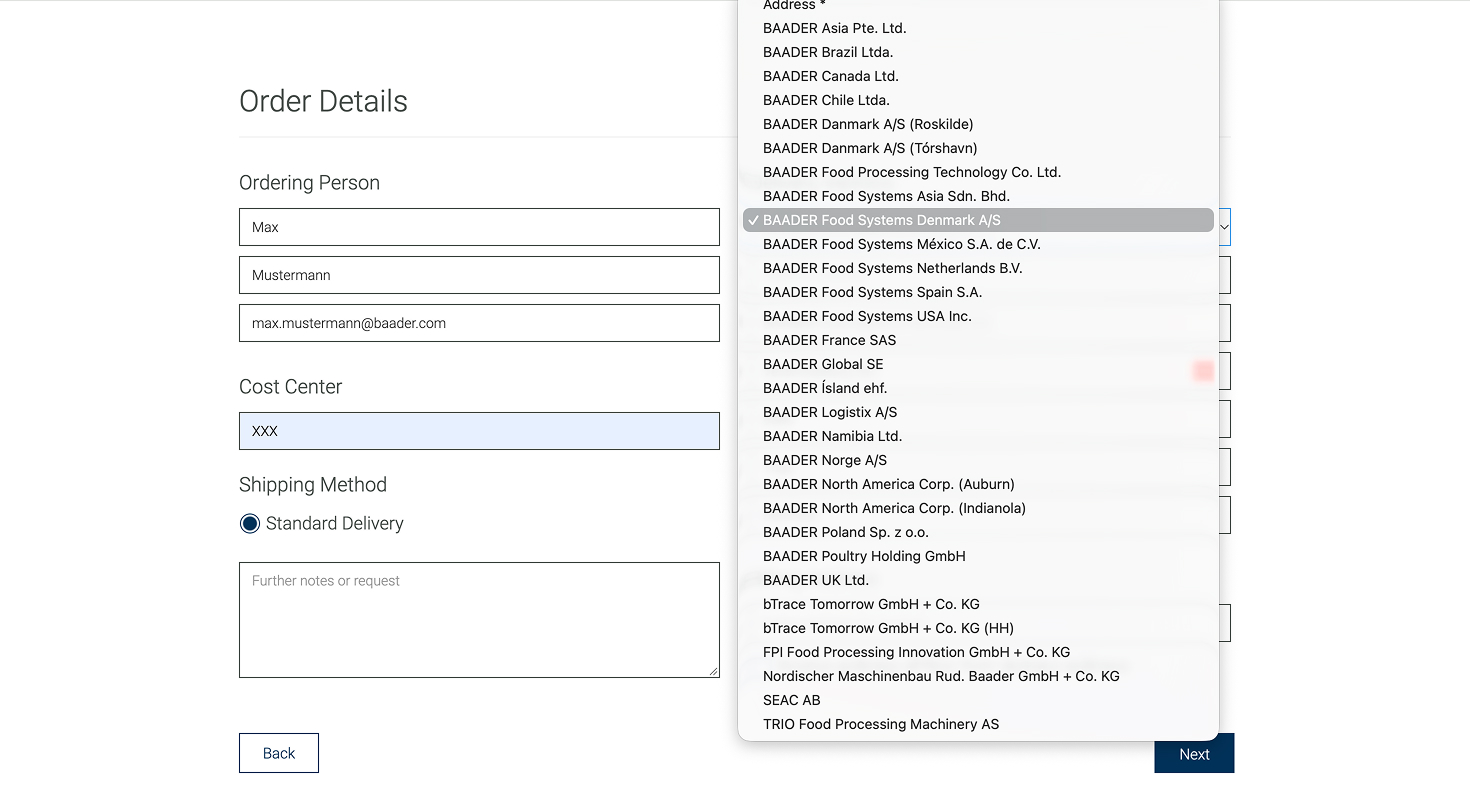Screen dimensions: 1470x801
Task: Select bTrace Tomorrow GmbH + Co. KG
Action: [978, 604]
